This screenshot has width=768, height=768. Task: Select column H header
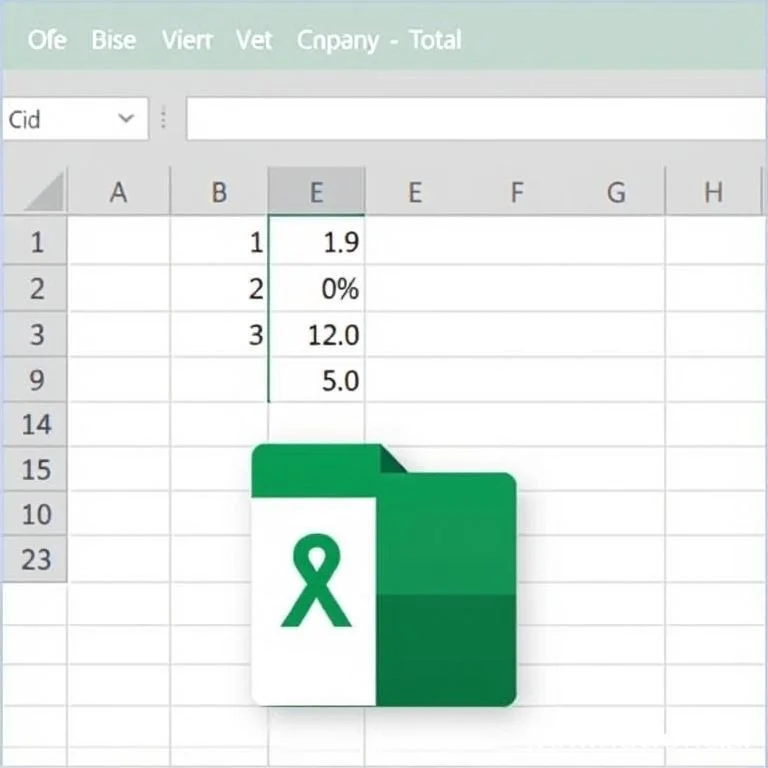click(713, 192)
